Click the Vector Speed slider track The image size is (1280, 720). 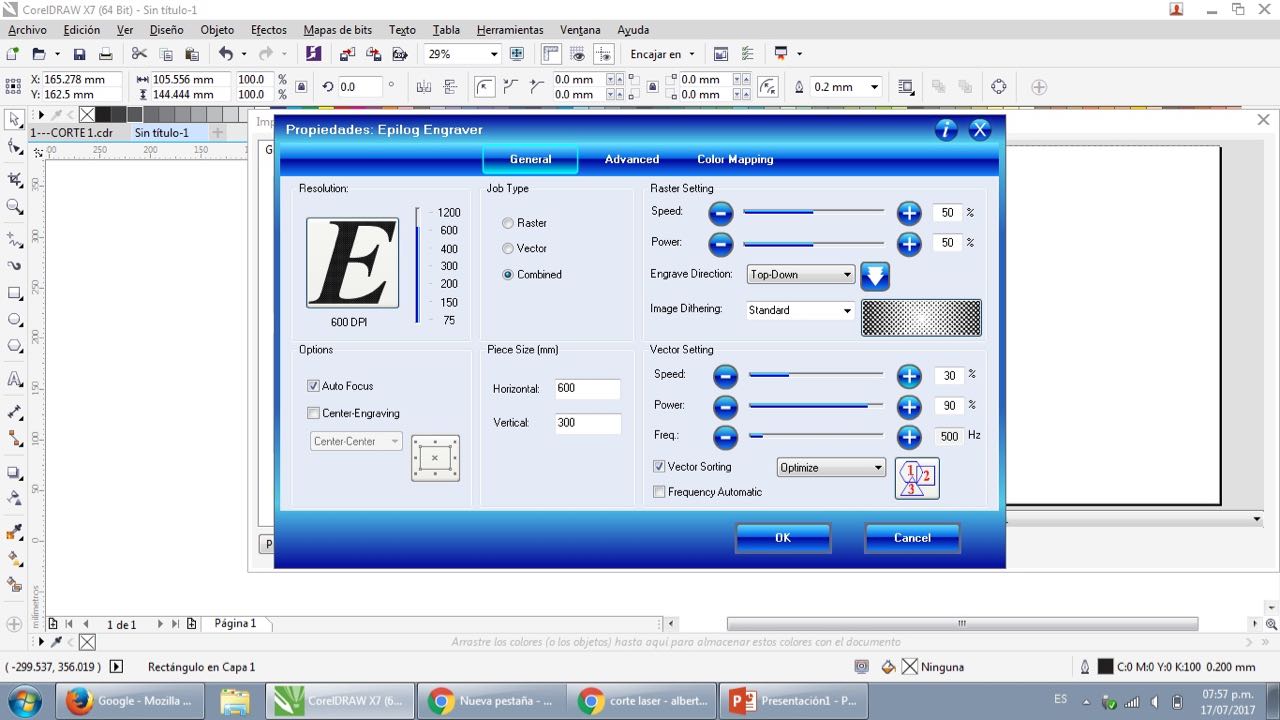[x=816, y=375]
